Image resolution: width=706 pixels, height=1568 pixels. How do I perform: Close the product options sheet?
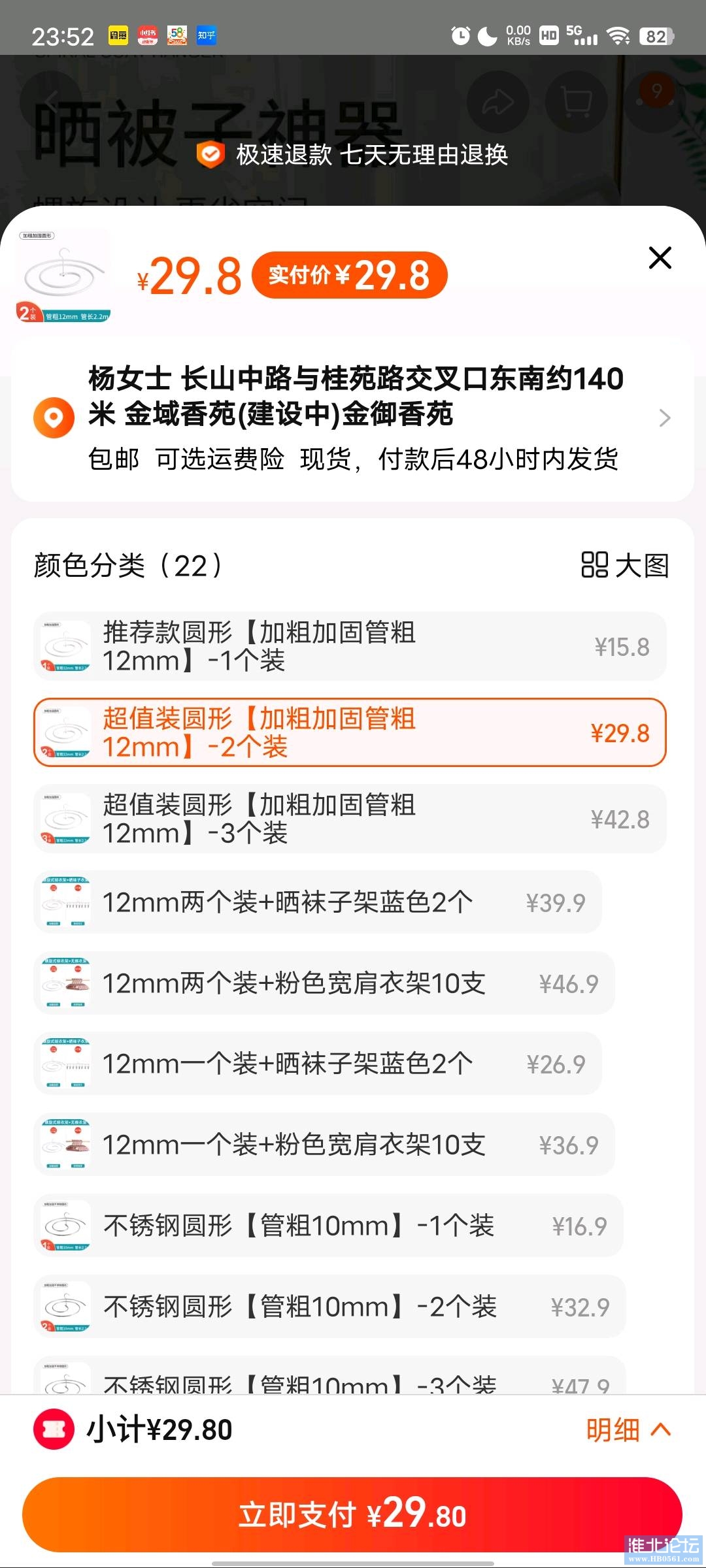point(660,257)
